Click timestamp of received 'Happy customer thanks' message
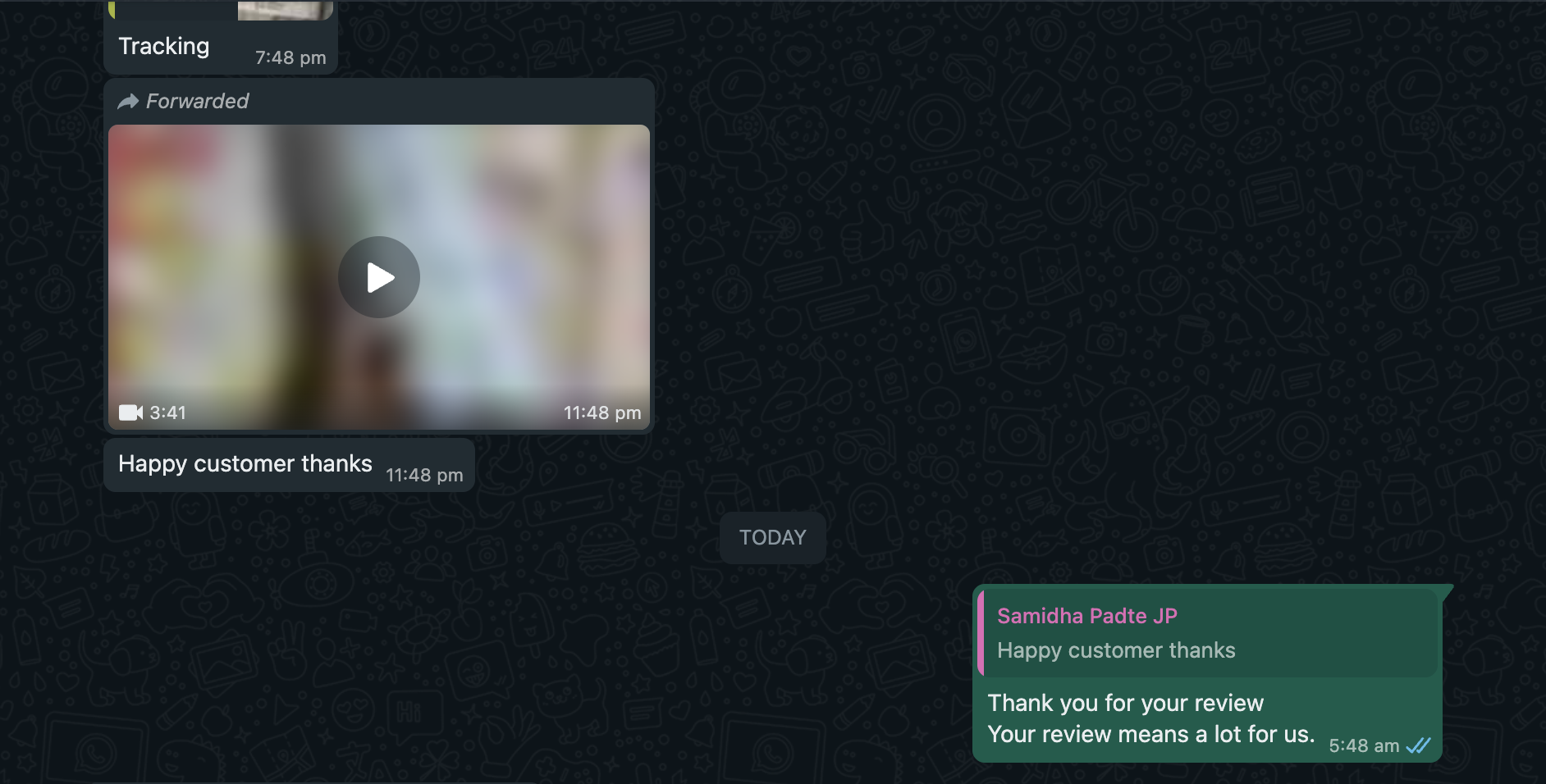This screenshot has height=784, width=1546. (424, 476)
